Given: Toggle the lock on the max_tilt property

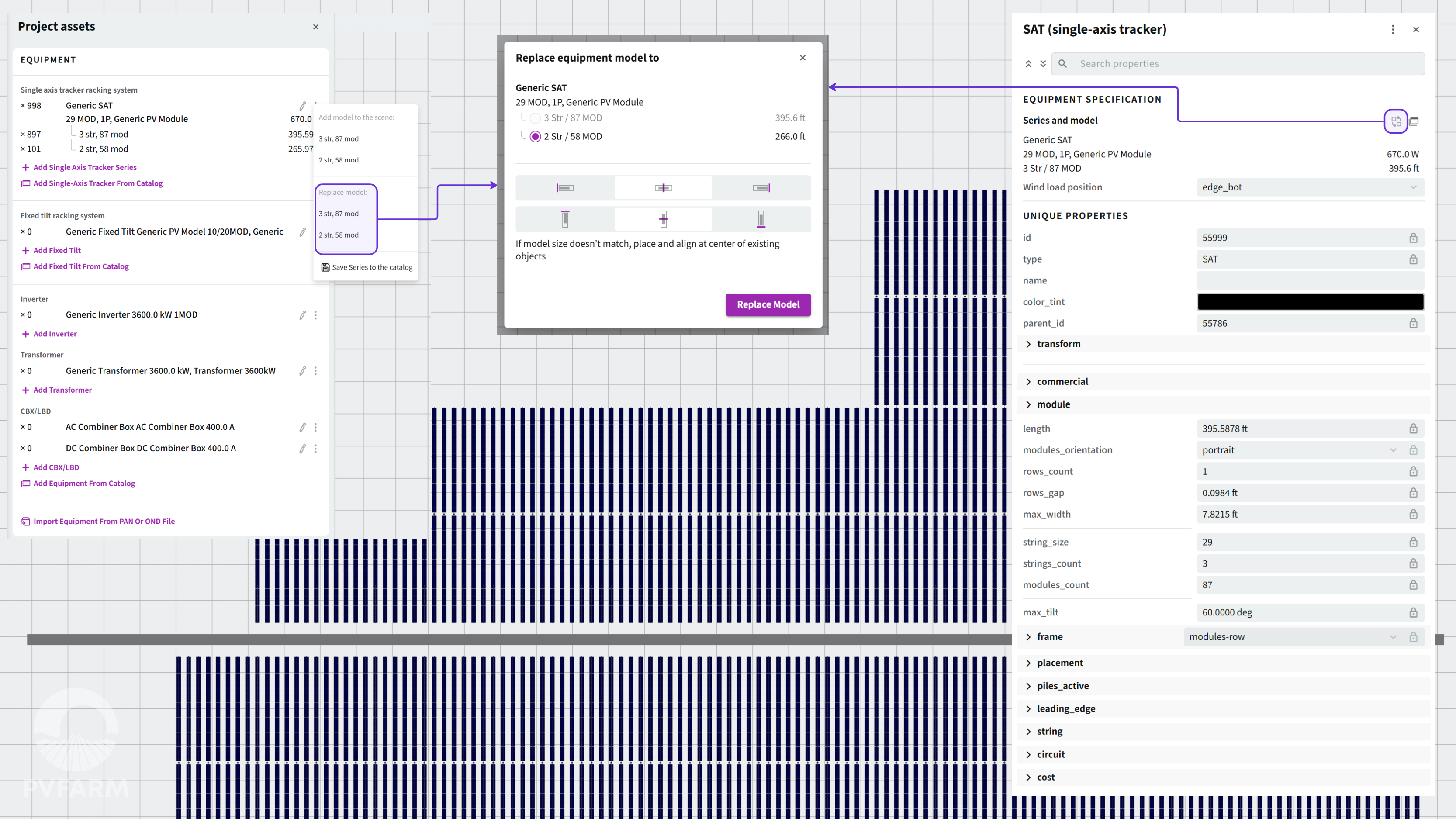Looking at the screenshot, I should [x=1413, y=613].
